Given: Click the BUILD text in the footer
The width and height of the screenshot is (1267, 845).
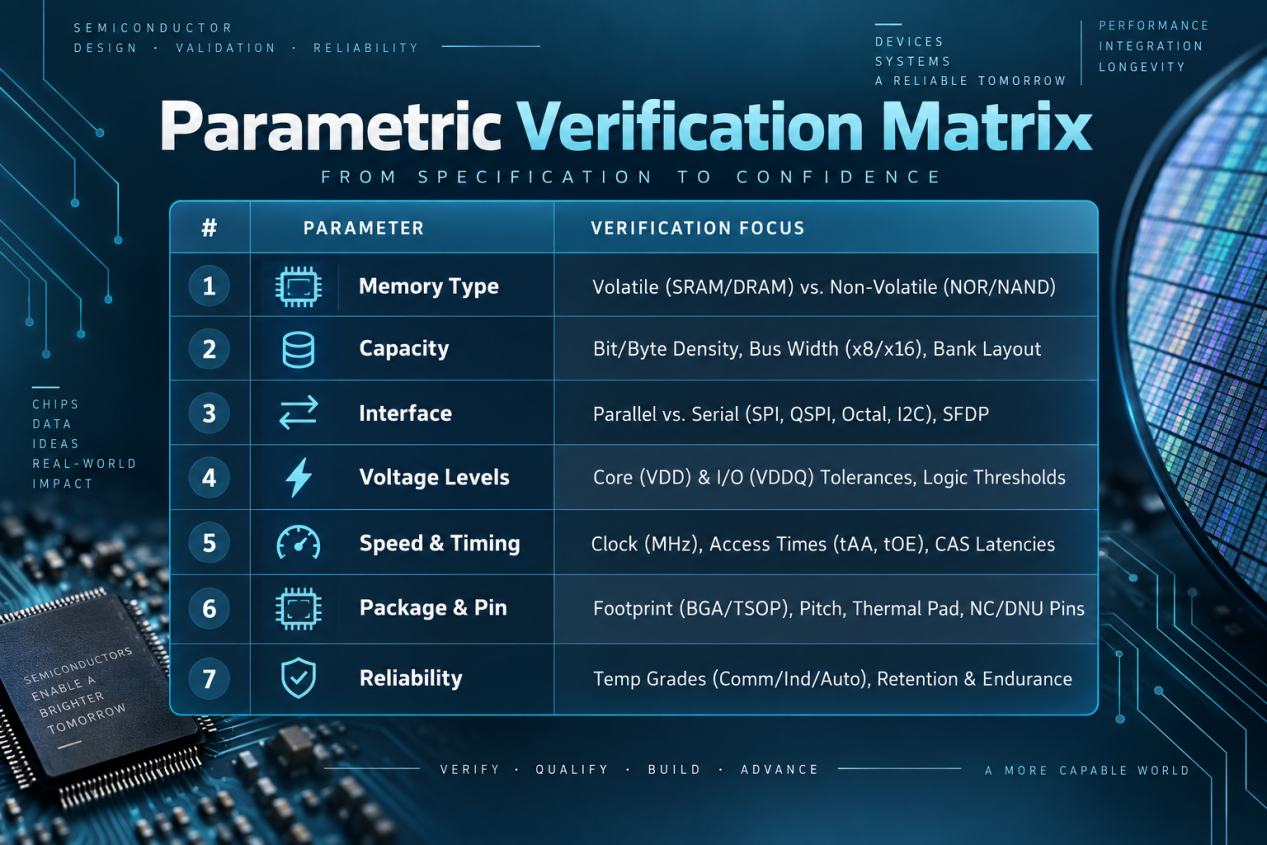Looking at the screenshot, I should click(x=675, y=770).
